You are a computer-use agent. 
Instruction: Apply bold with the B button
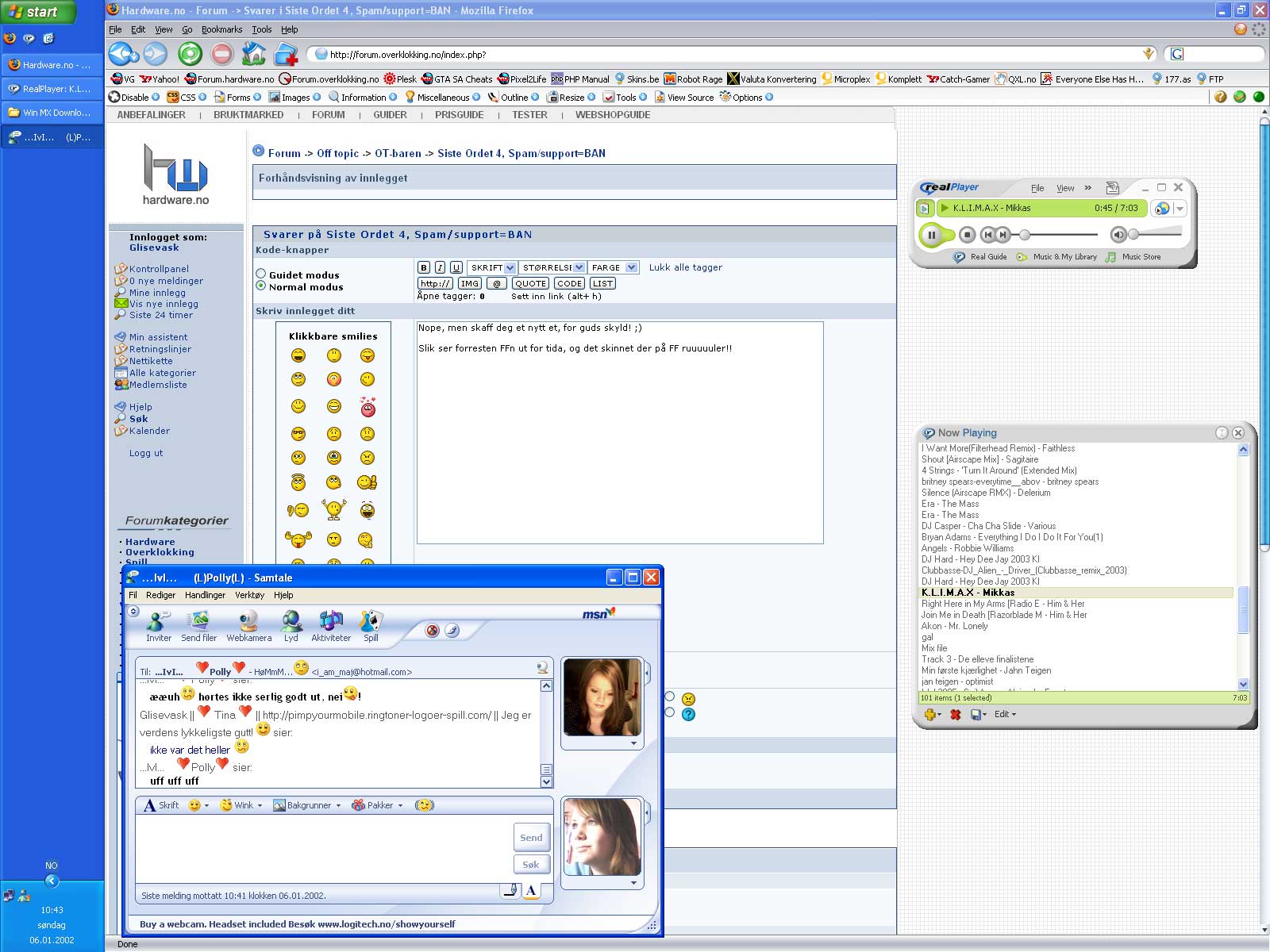pos(424,267)
